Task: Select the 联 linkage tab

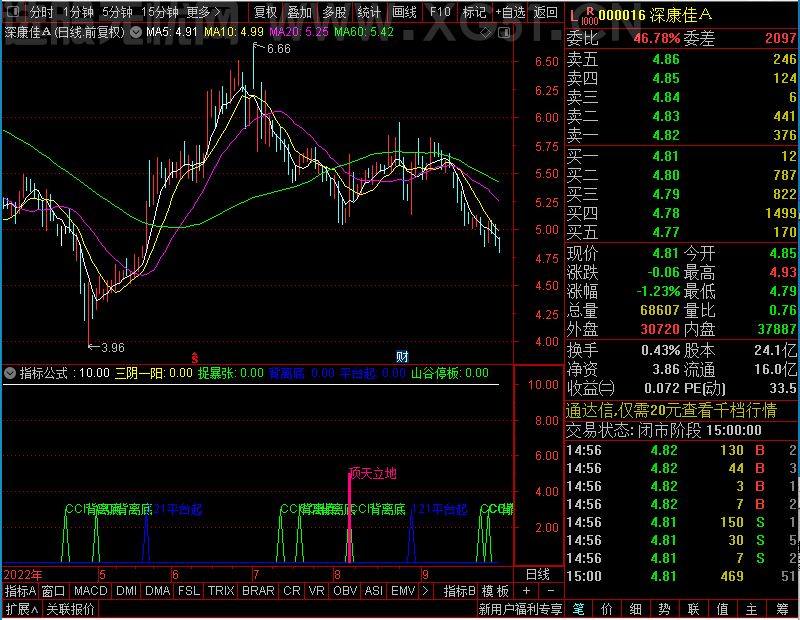Action: (x=693, y=609)
